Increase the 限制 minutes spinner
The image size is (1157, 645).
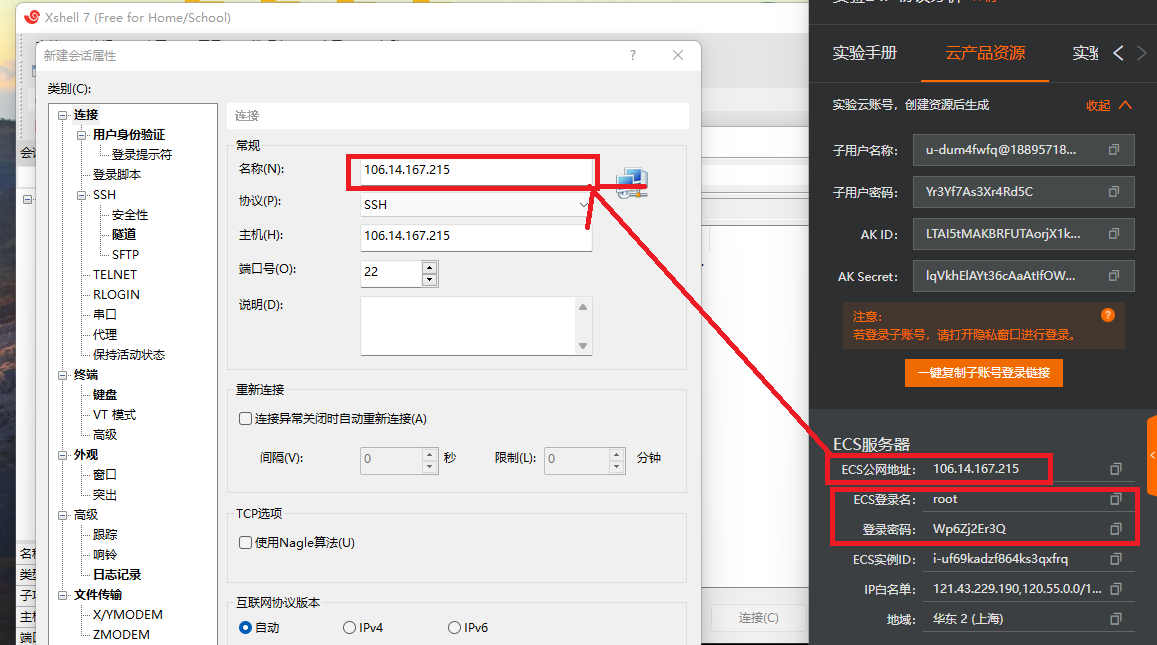coord(617,454)
